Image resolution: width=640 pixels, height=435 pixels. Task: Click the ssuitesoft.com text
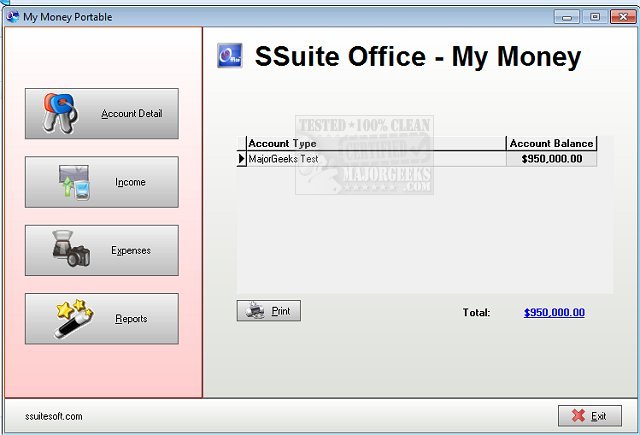(53, 417)
